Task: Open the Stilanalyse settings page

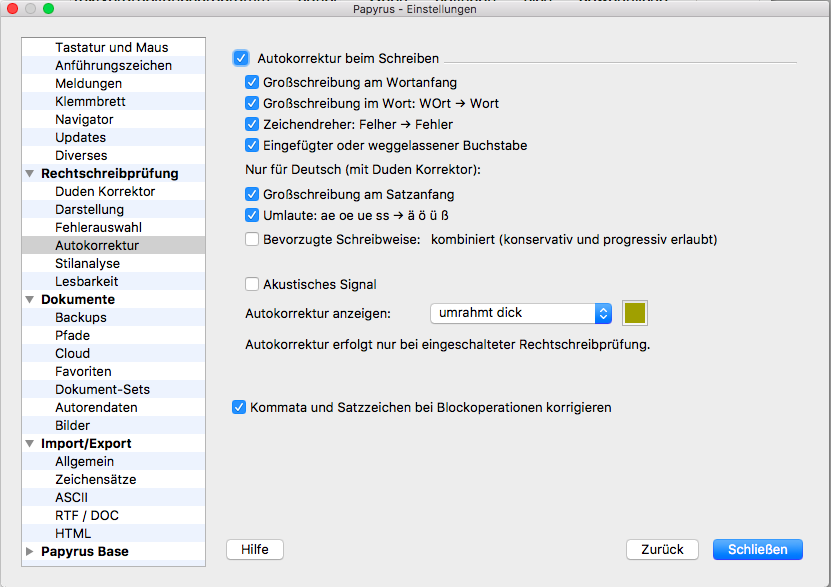Action: pyautogui.click(x=87, y=264)
